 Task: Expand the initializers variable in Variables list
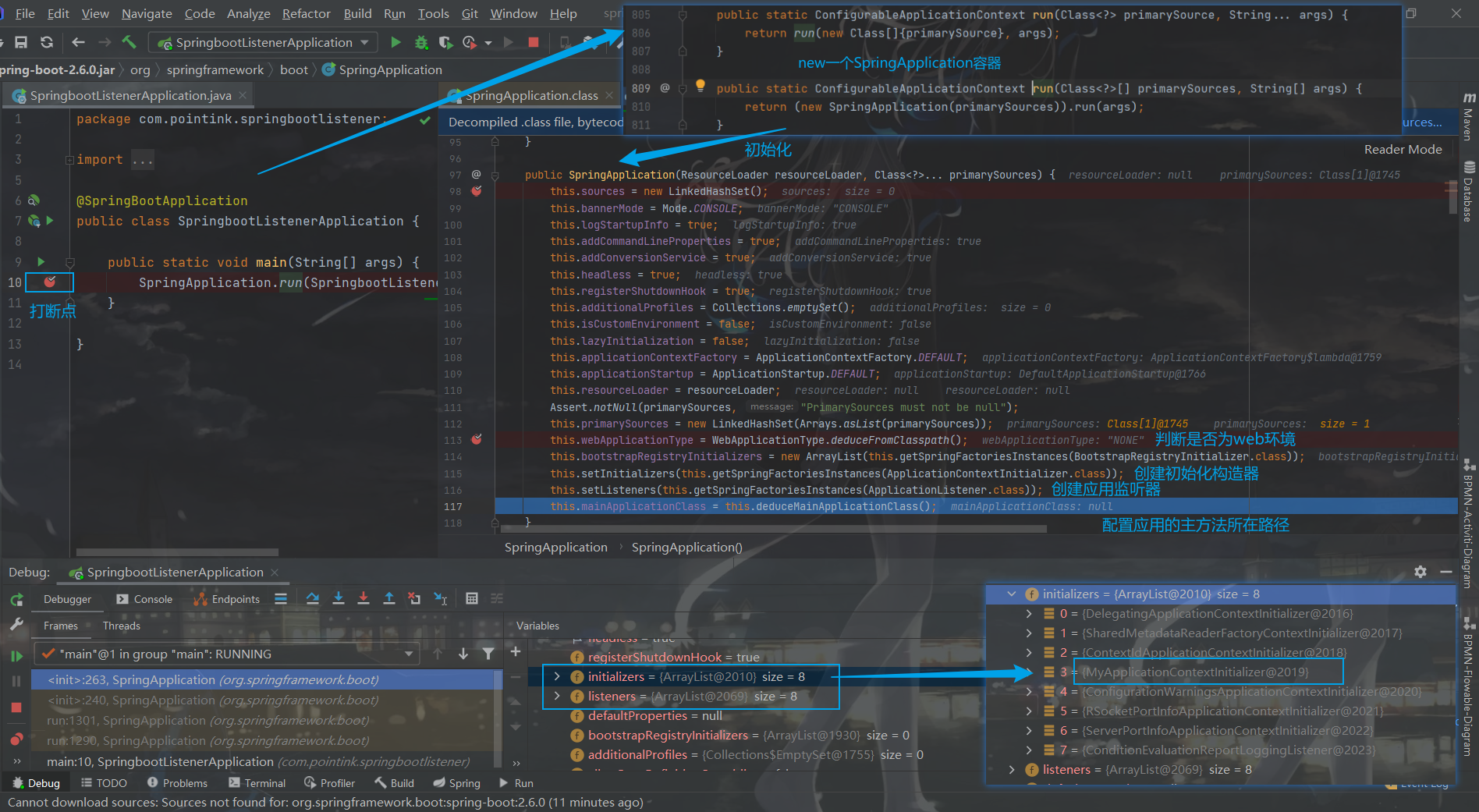(x=557, y=676)
